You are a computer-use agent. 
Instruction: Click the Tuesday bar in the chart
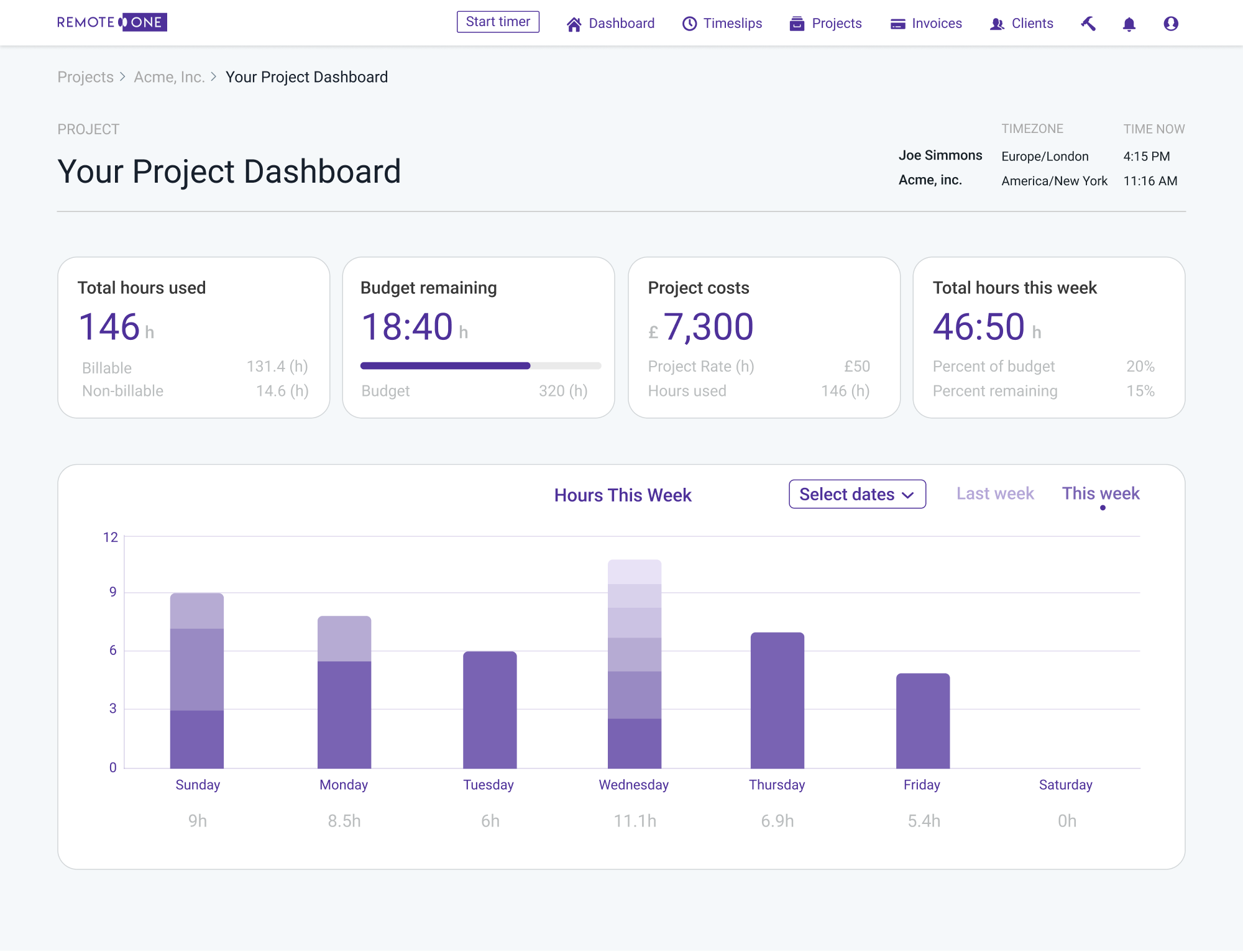point(490,710)
